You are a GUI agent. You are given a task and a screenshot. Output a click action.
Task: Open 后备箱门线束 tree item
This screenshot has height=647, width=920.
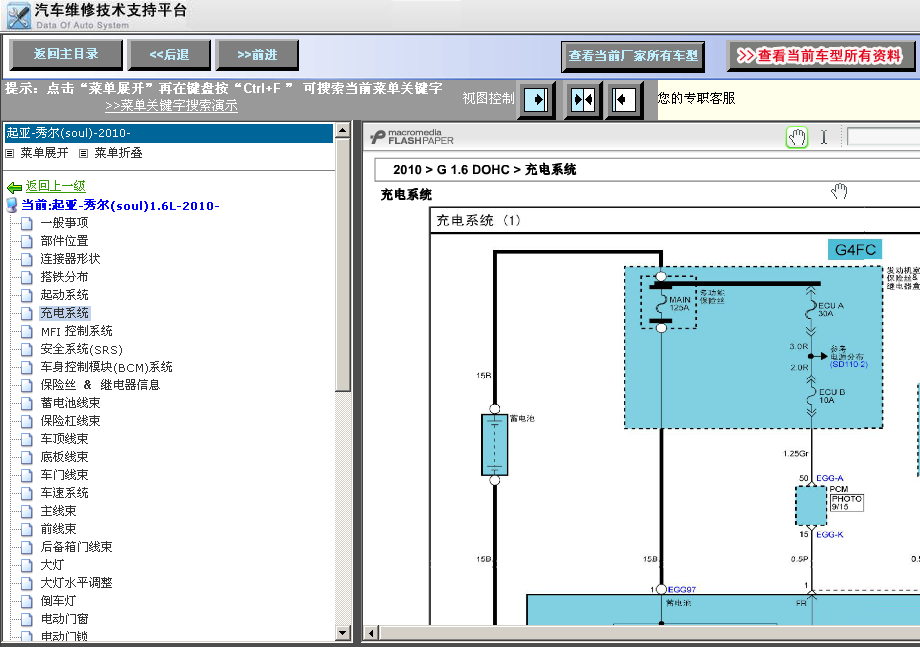pyautogui.click(x=76, y=547)
